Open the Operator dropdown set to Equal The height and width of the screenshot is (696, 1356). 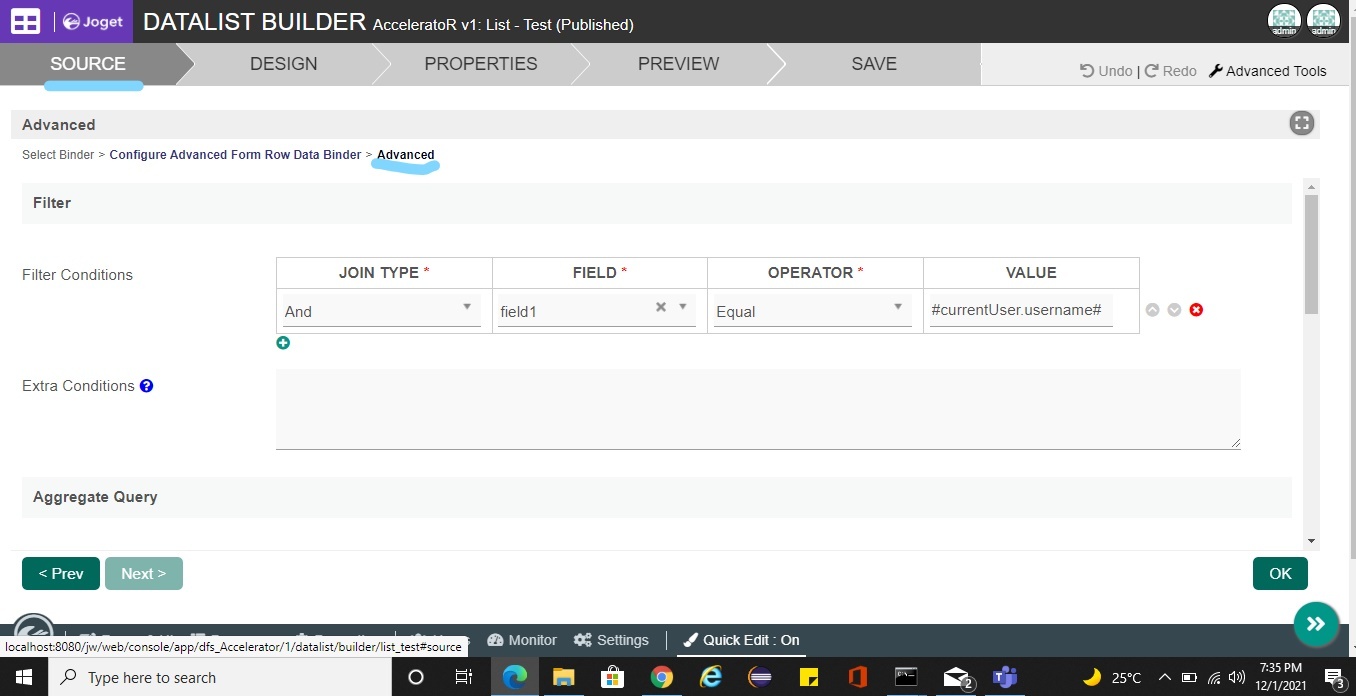pos(812,311)
